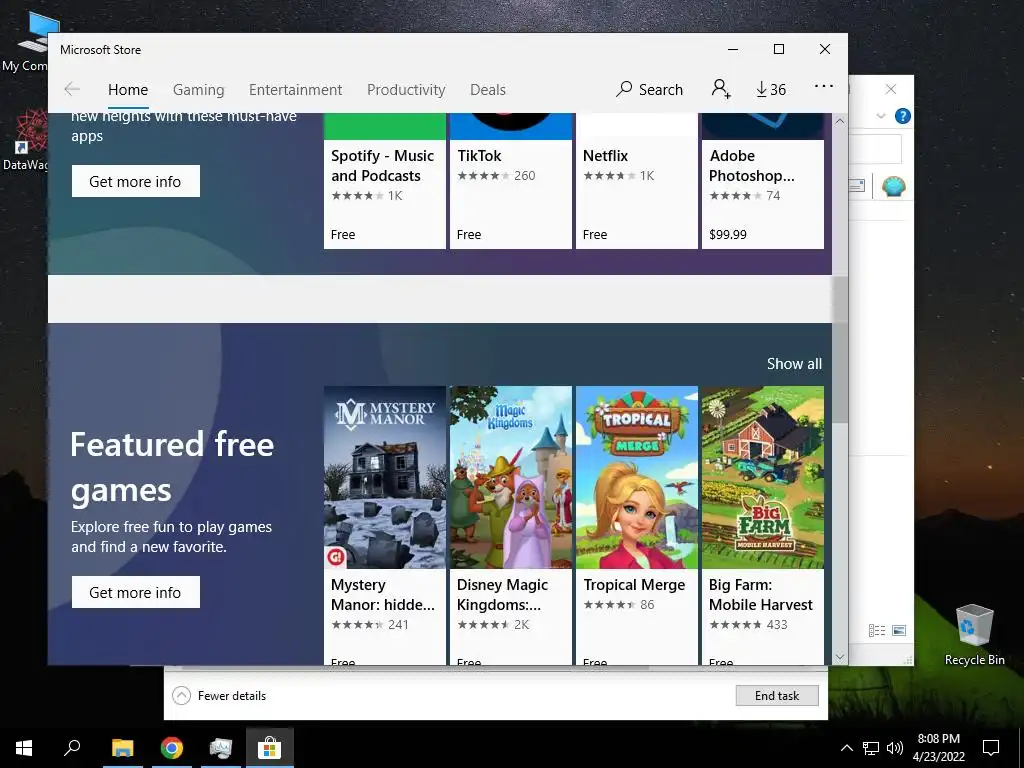The height and width of the screenshot is (768, 1024).
Task: Switch to the Productivity tab
Action: tap(406, 89)
